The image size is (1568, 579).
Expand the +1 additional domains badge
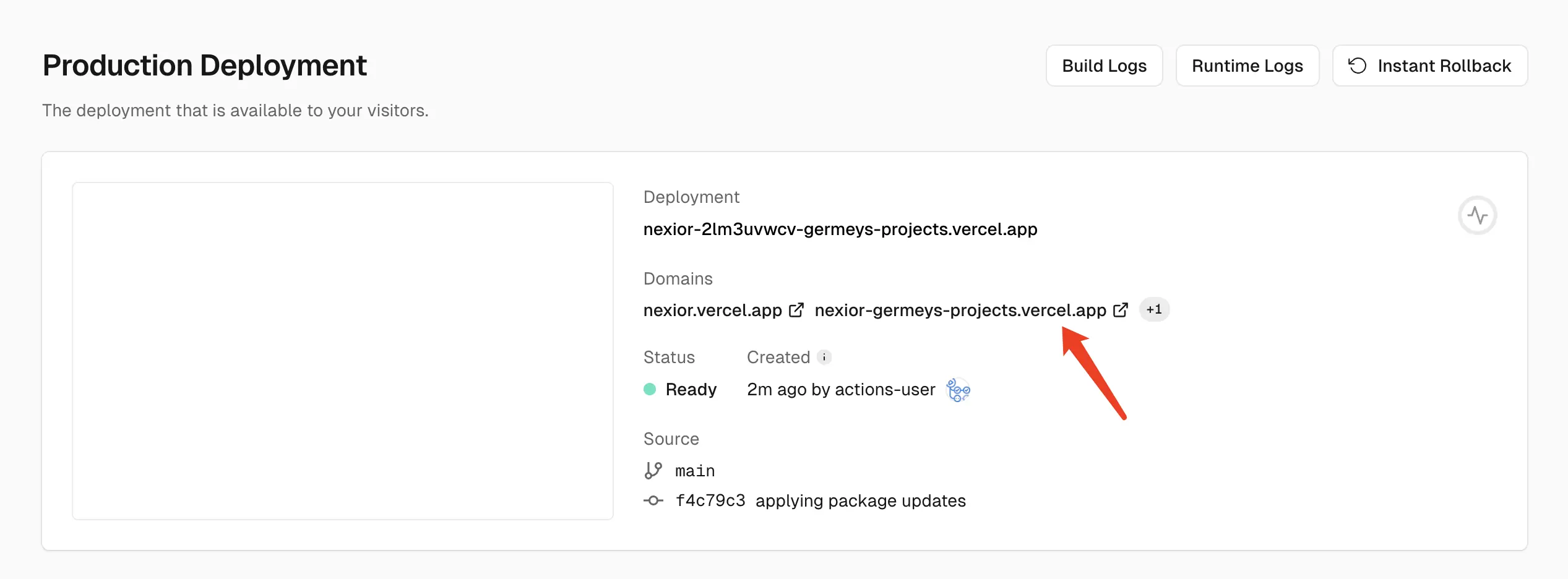(x=1154, y=309)
